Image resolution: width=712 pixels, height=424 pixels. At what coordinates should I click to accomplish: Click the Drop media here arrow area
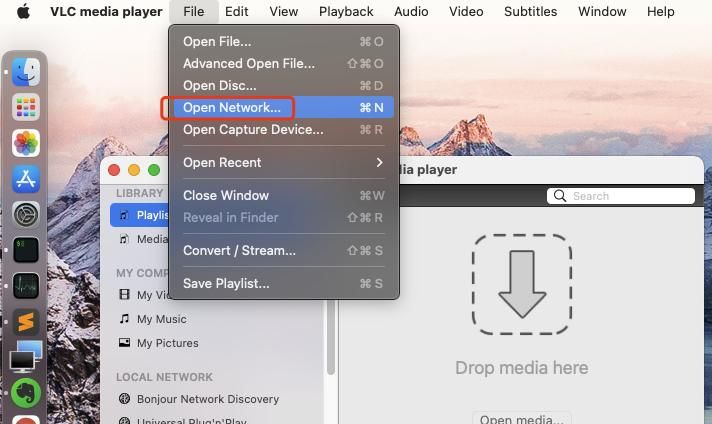[522, 285]
